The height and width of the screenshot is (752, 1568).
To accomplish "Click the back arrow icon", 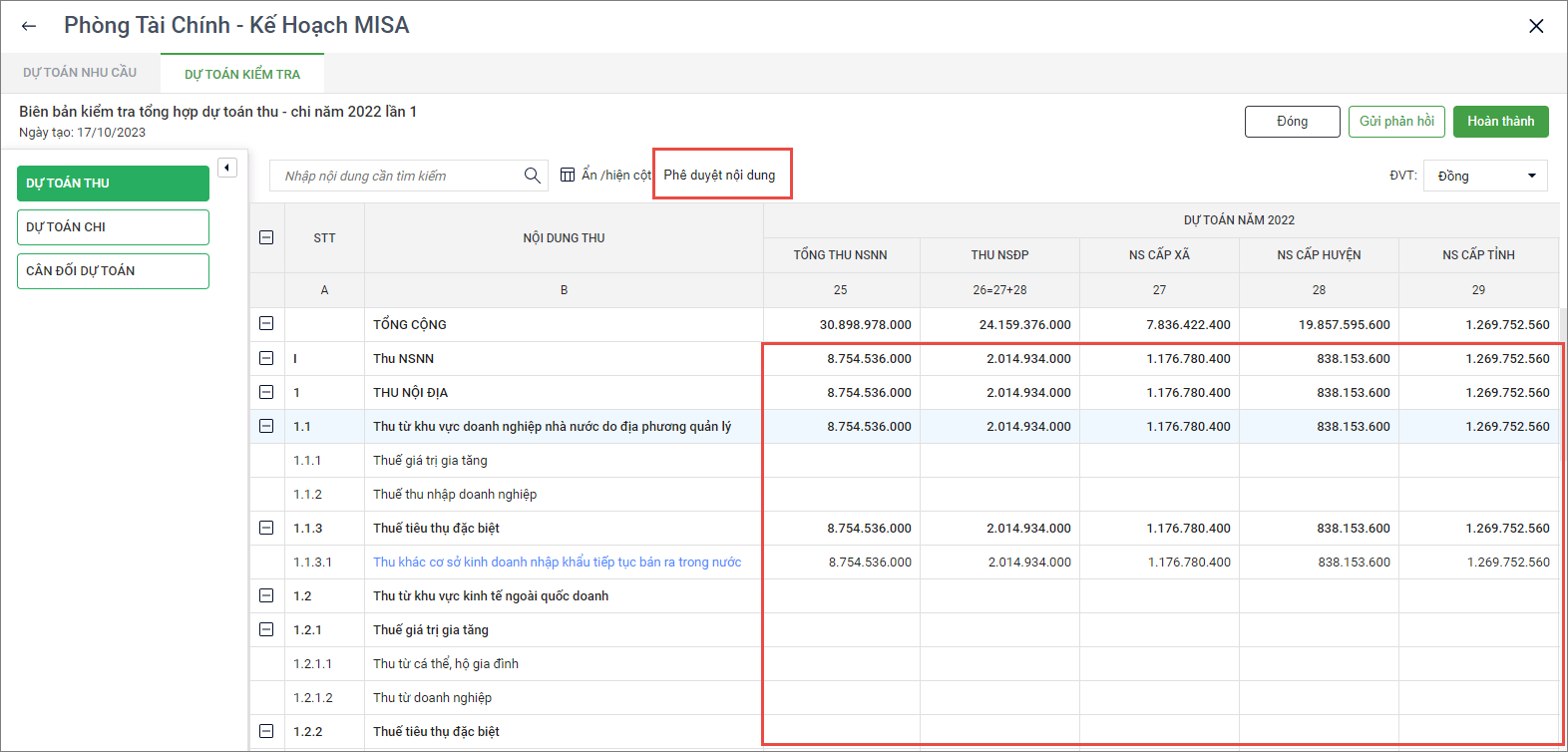I will (29, 26).
